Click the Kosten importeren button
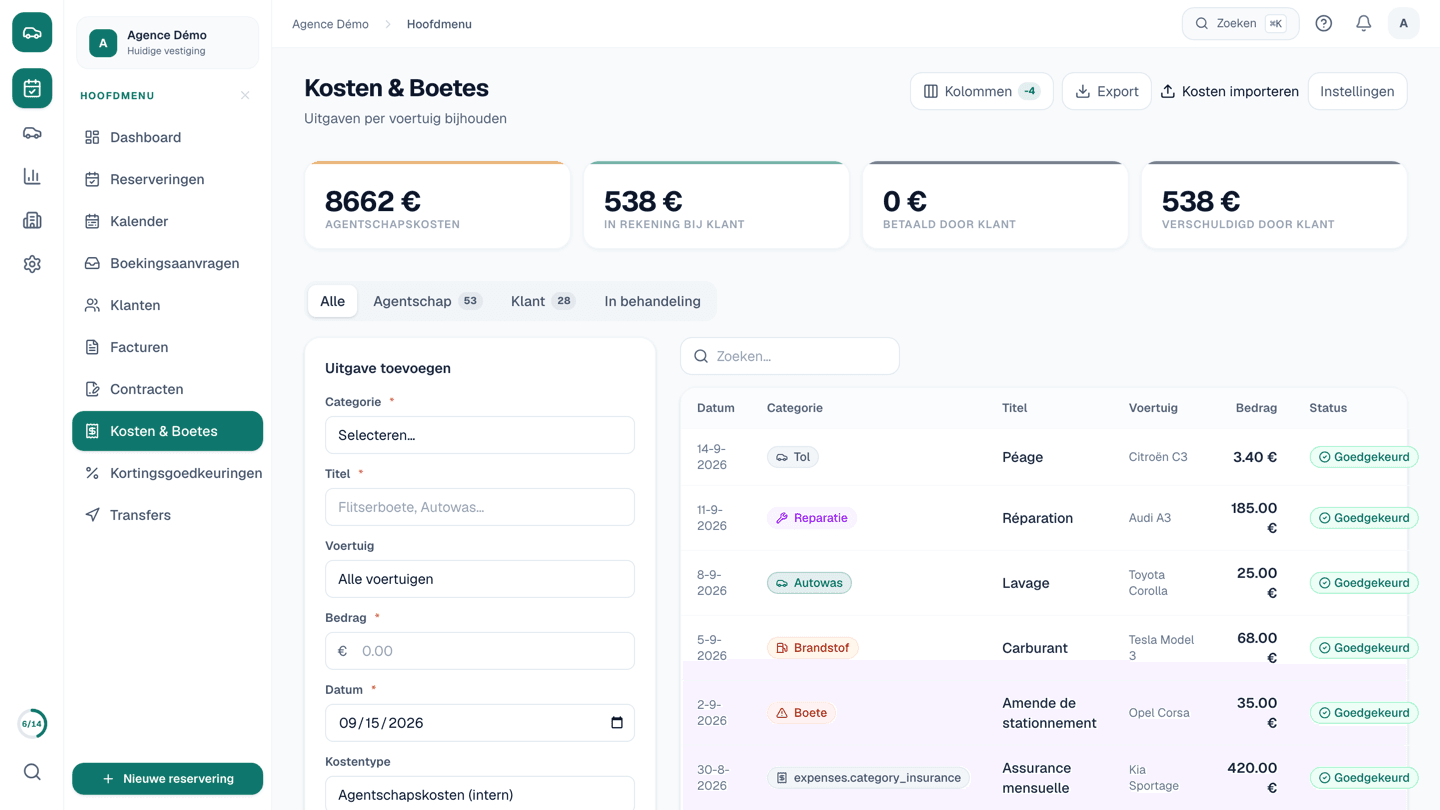 1229,91
